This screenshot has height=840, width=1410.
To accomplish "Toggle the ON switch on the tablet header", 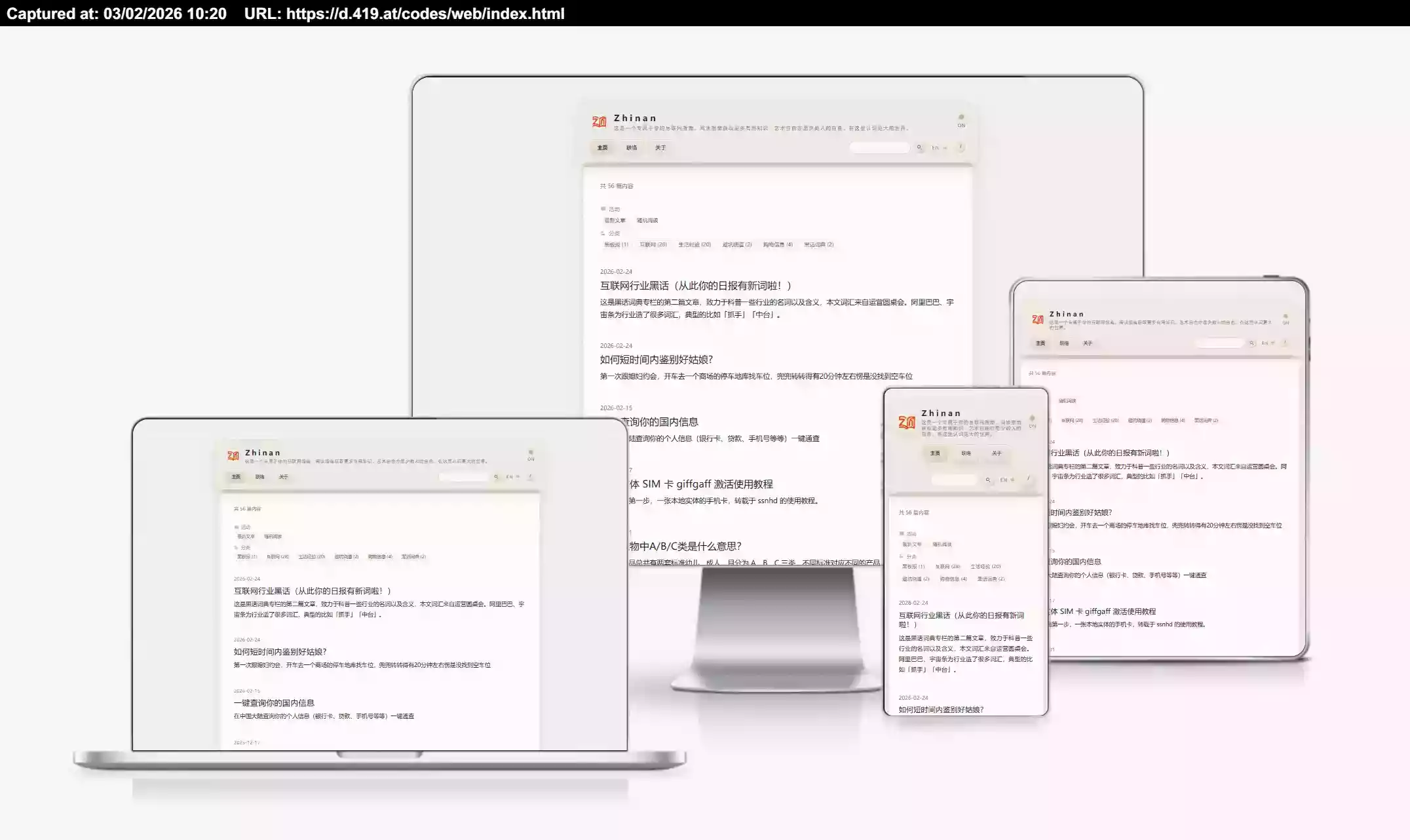I will (1286, 318).
